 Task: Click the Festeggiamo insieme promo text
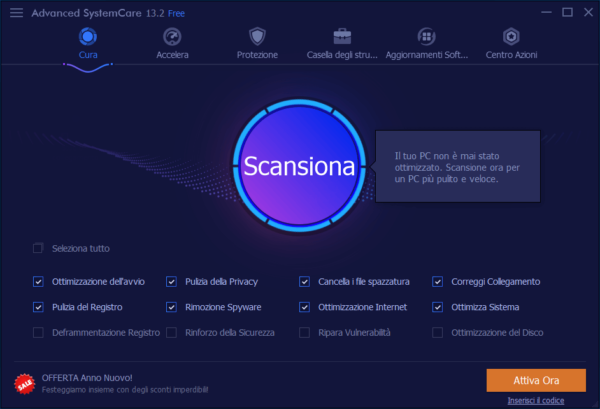(125, 390)
